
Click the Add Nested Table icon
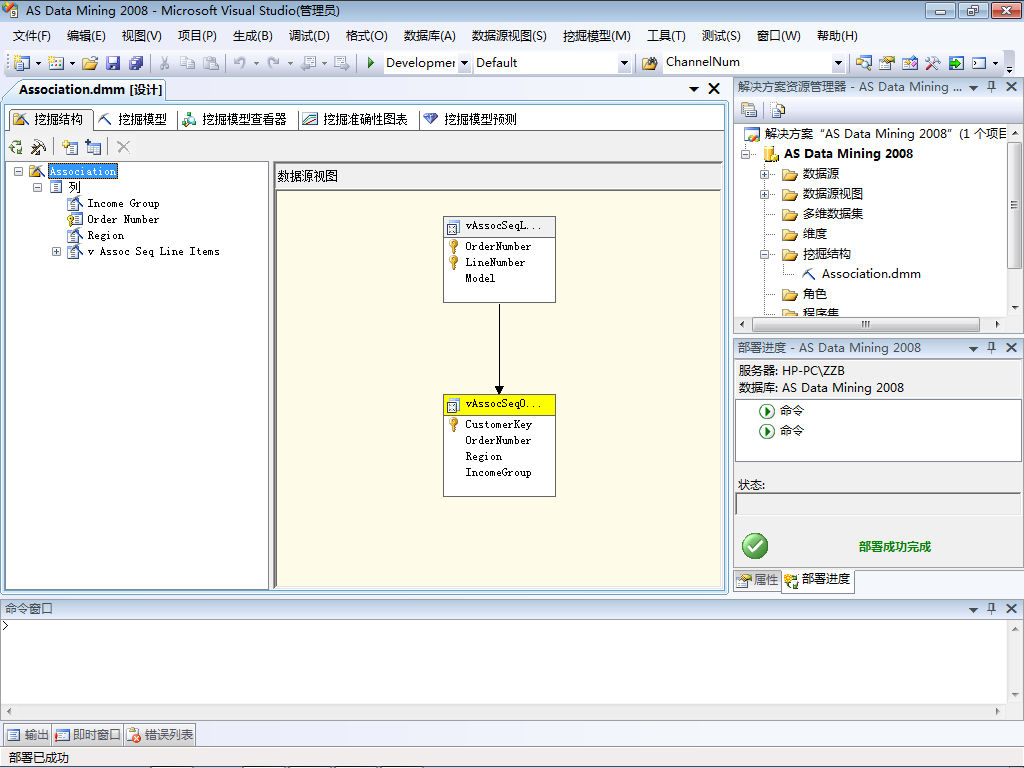click(93, 148)
